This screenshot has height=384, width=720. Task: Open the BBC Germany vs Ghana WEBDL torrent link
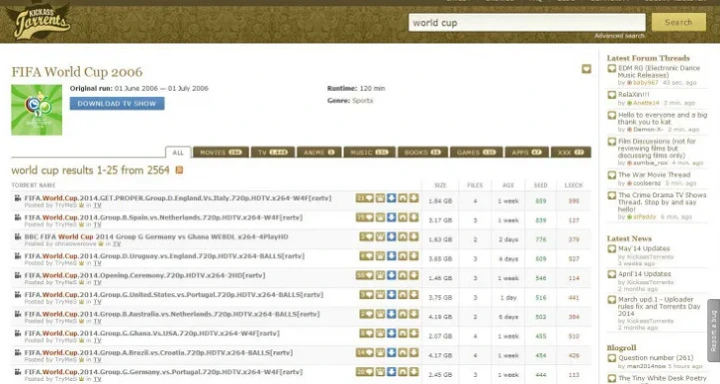(x=156, y=237)
